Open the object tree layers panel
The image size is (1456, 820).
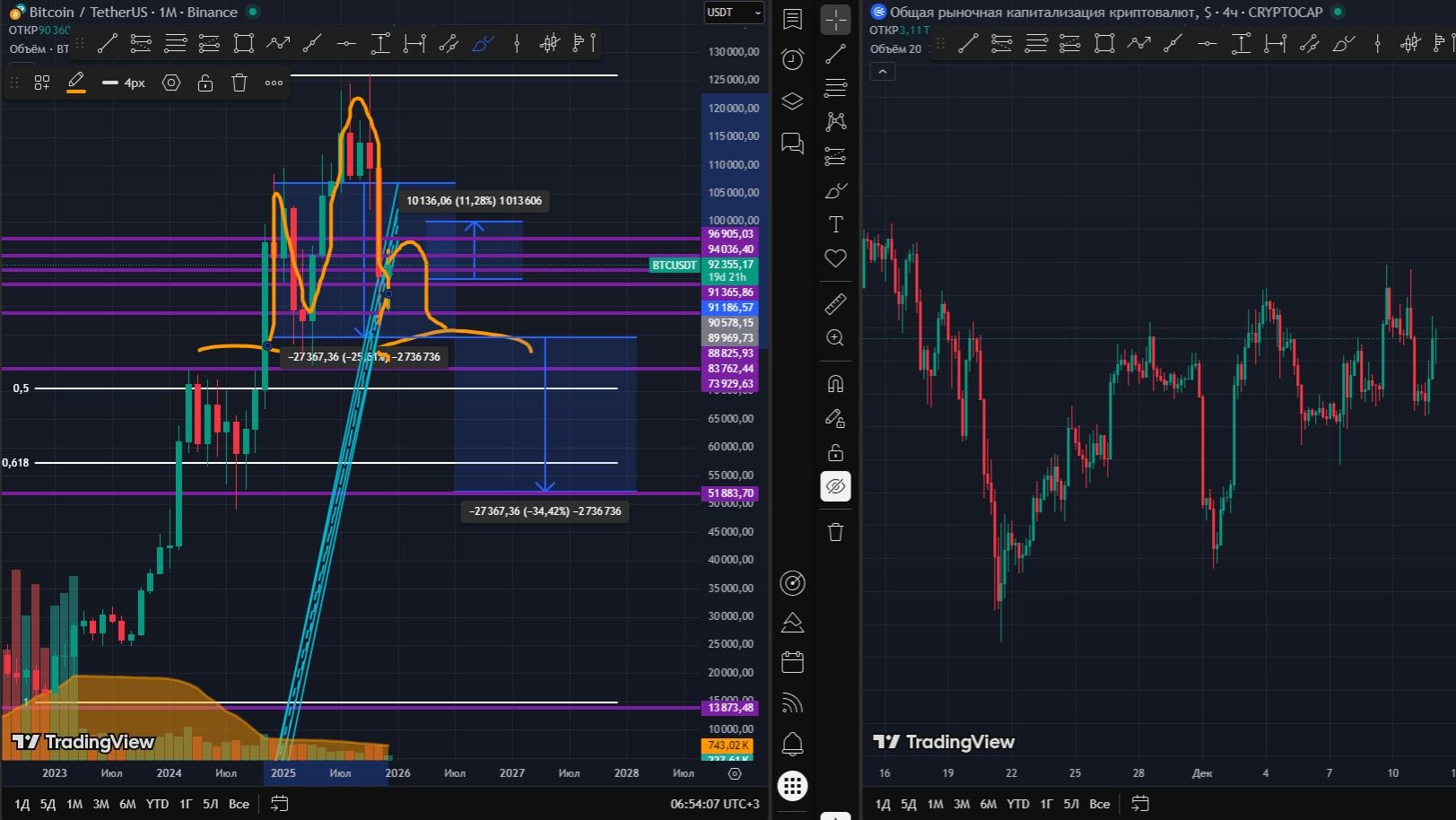[x=792, y=100]
